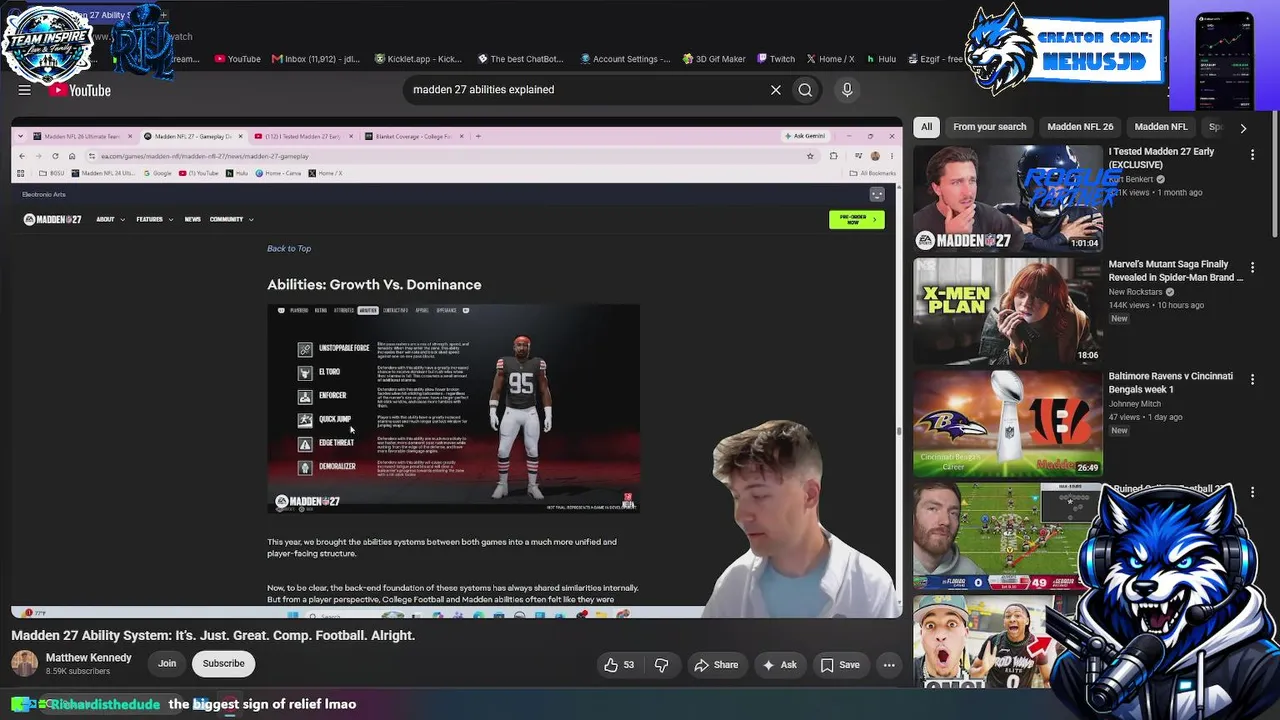1280x720 pixels.
Task: Open 'Baltimore Ravens v Cincinnati Bengals week 1' title
Action: [x=1170, y=383]
